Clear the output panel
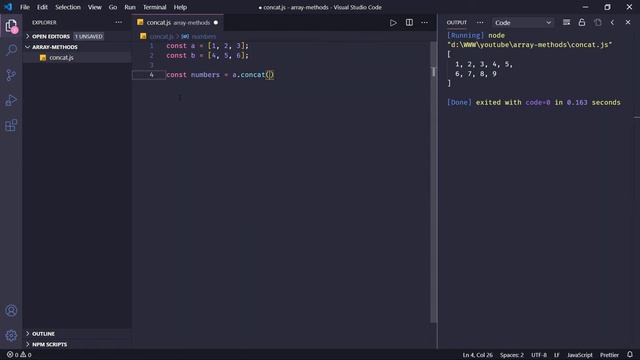Screen dimensions: 640x360 (566, 22)
